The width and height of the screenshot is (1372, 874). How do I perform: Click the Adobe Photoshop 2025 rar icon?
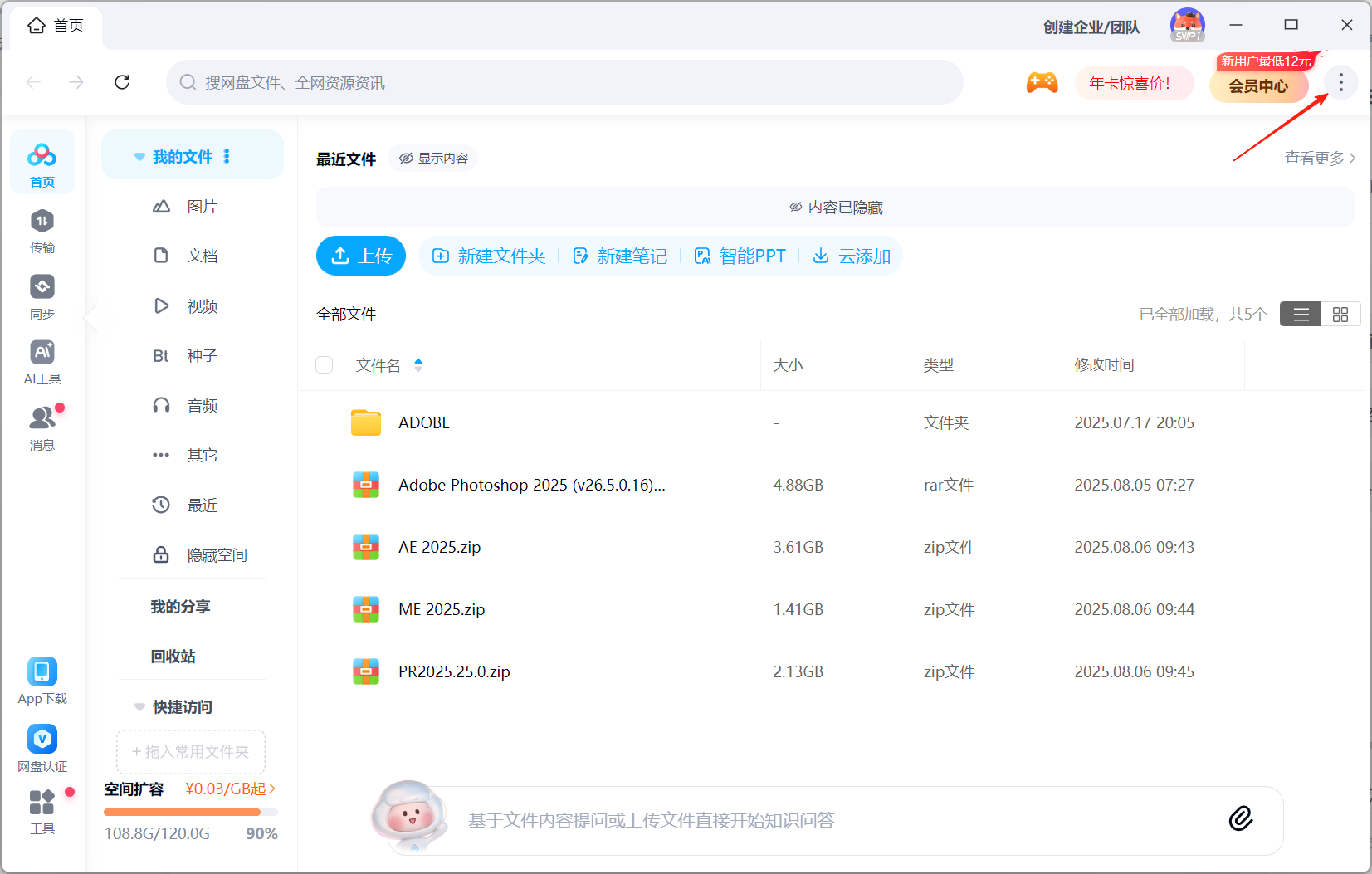click(x=366, y=485)
